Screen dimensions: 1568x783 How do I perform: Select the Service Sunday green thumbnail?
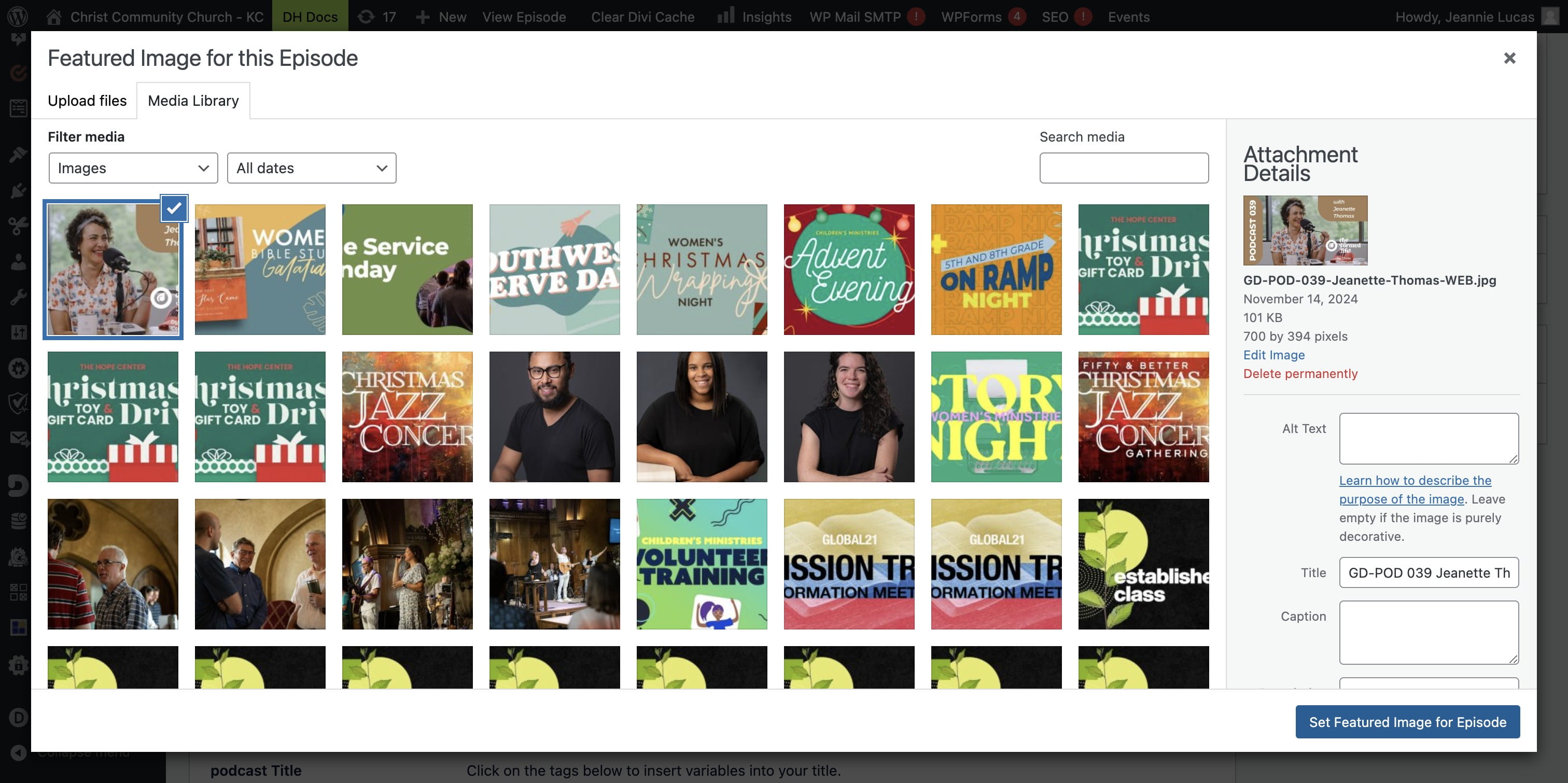(407, 270)
